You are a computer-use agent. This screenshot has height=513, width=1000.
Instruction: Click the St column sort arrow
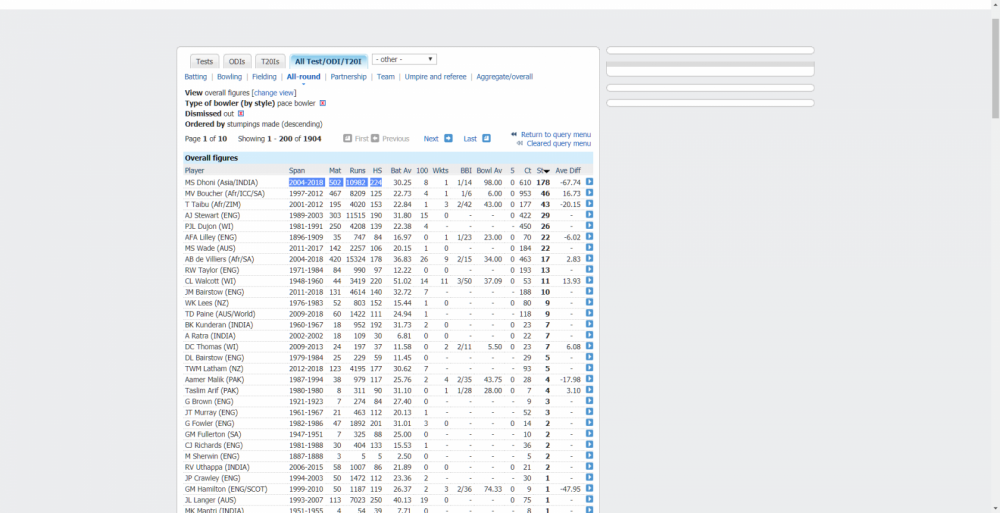pos(547,171)
